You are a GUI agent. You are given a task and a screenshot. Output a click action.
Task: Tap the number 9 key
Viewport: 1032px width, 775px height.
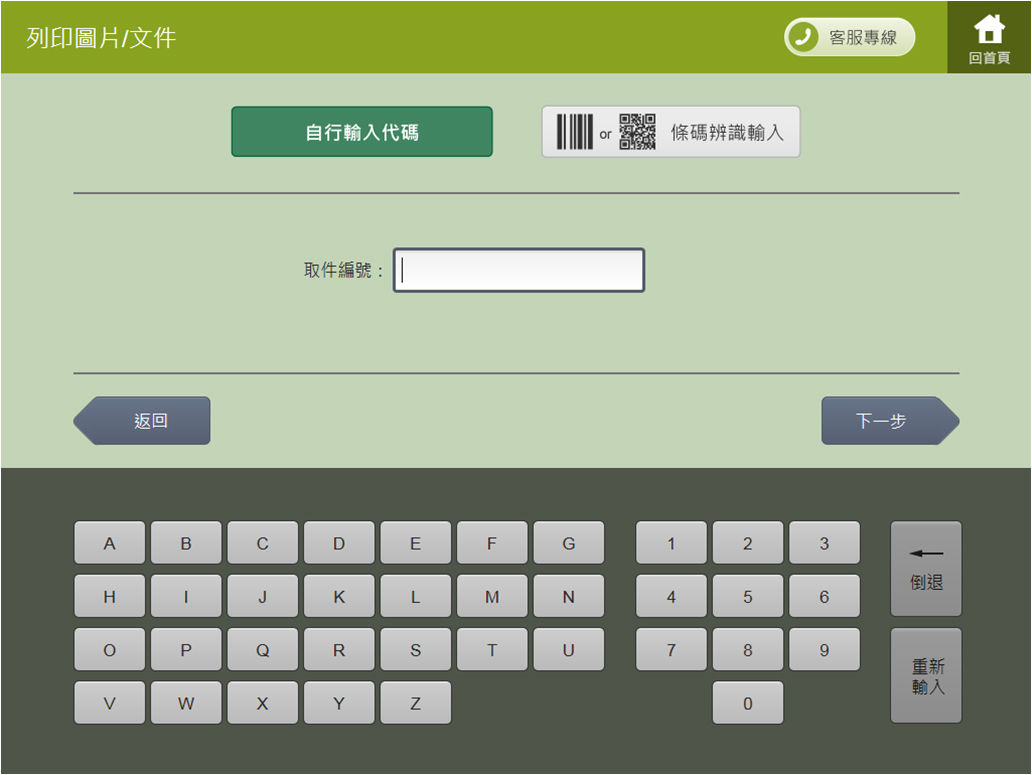(824, 649)
